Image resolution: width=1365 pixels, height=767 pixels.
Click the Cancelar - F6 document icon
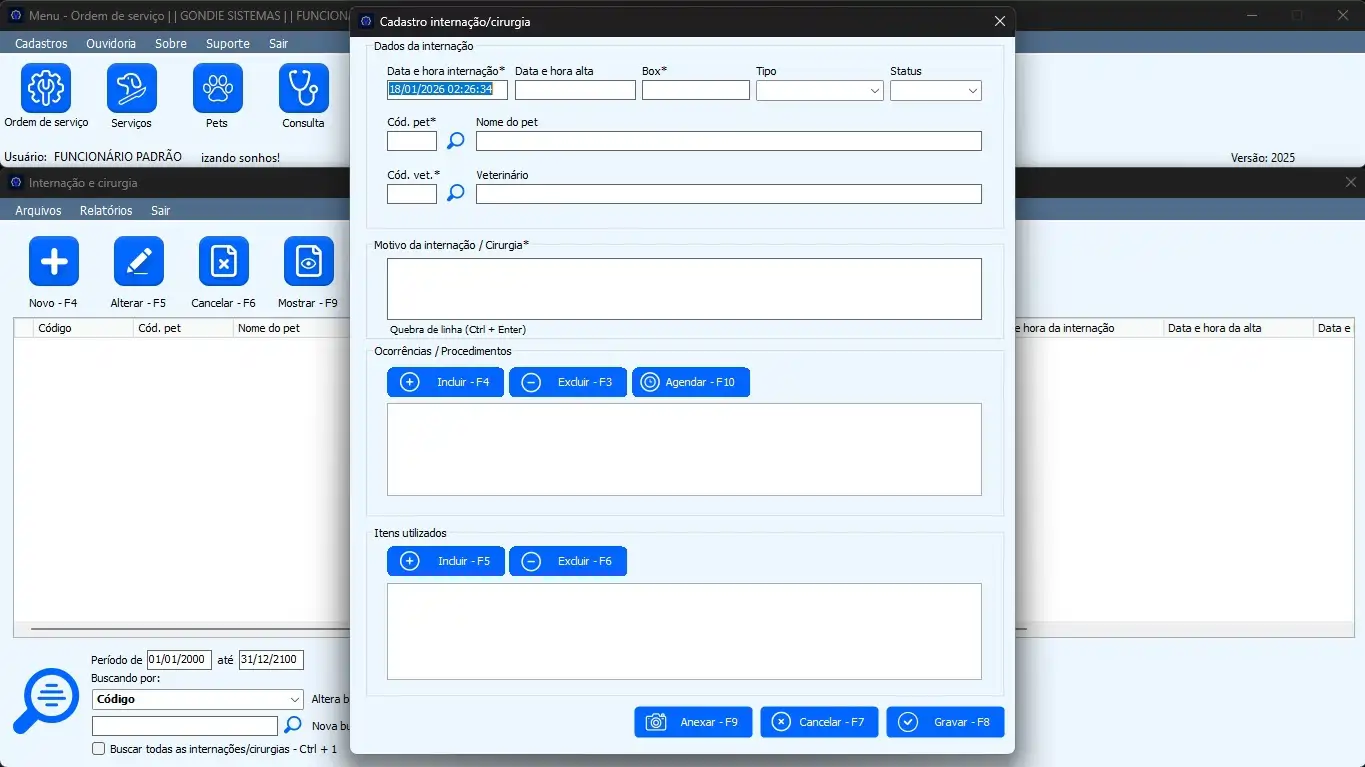click(x=224, y=262)
